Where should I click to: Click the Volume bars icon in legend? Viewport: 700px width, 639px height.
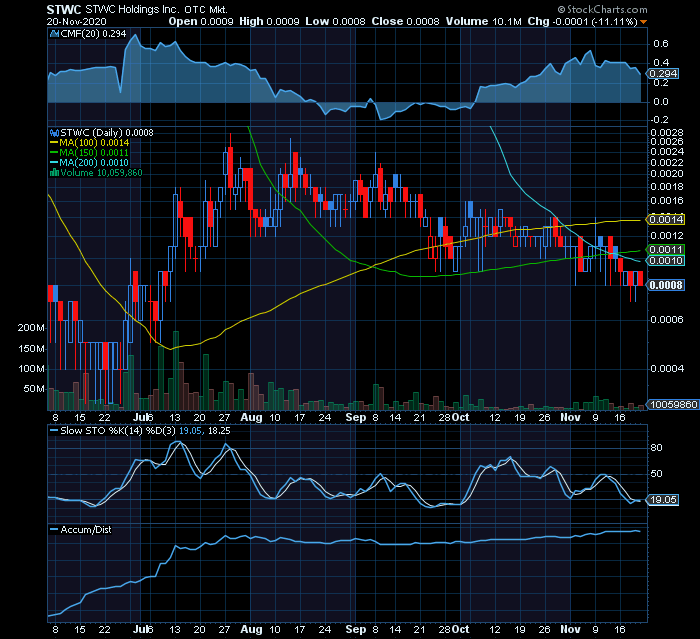[x=54, y=173]
